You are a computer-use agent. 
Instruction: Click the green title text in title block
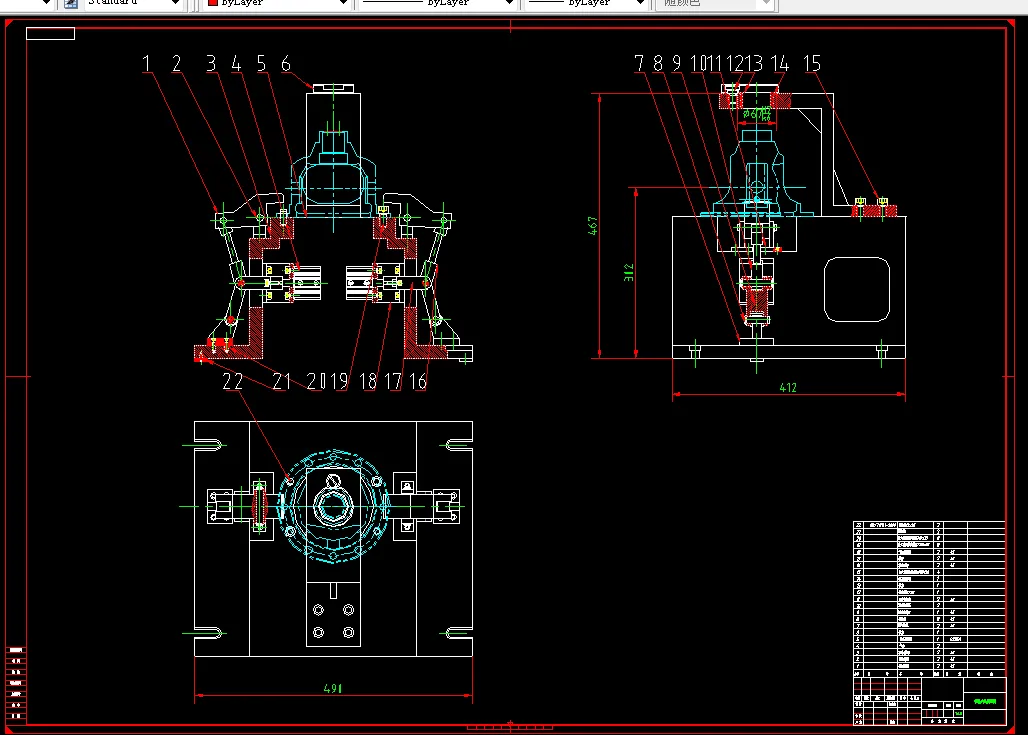(985, 701)
